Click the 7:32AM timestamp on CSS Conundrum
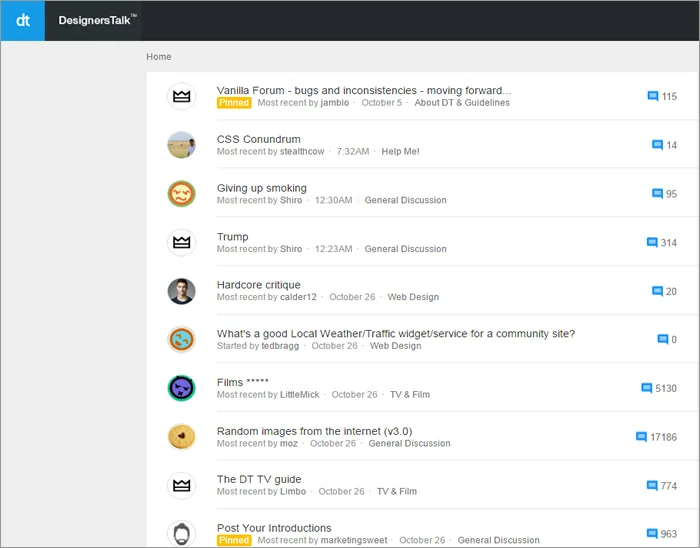 pyautogui.click(x=353, y=151)
